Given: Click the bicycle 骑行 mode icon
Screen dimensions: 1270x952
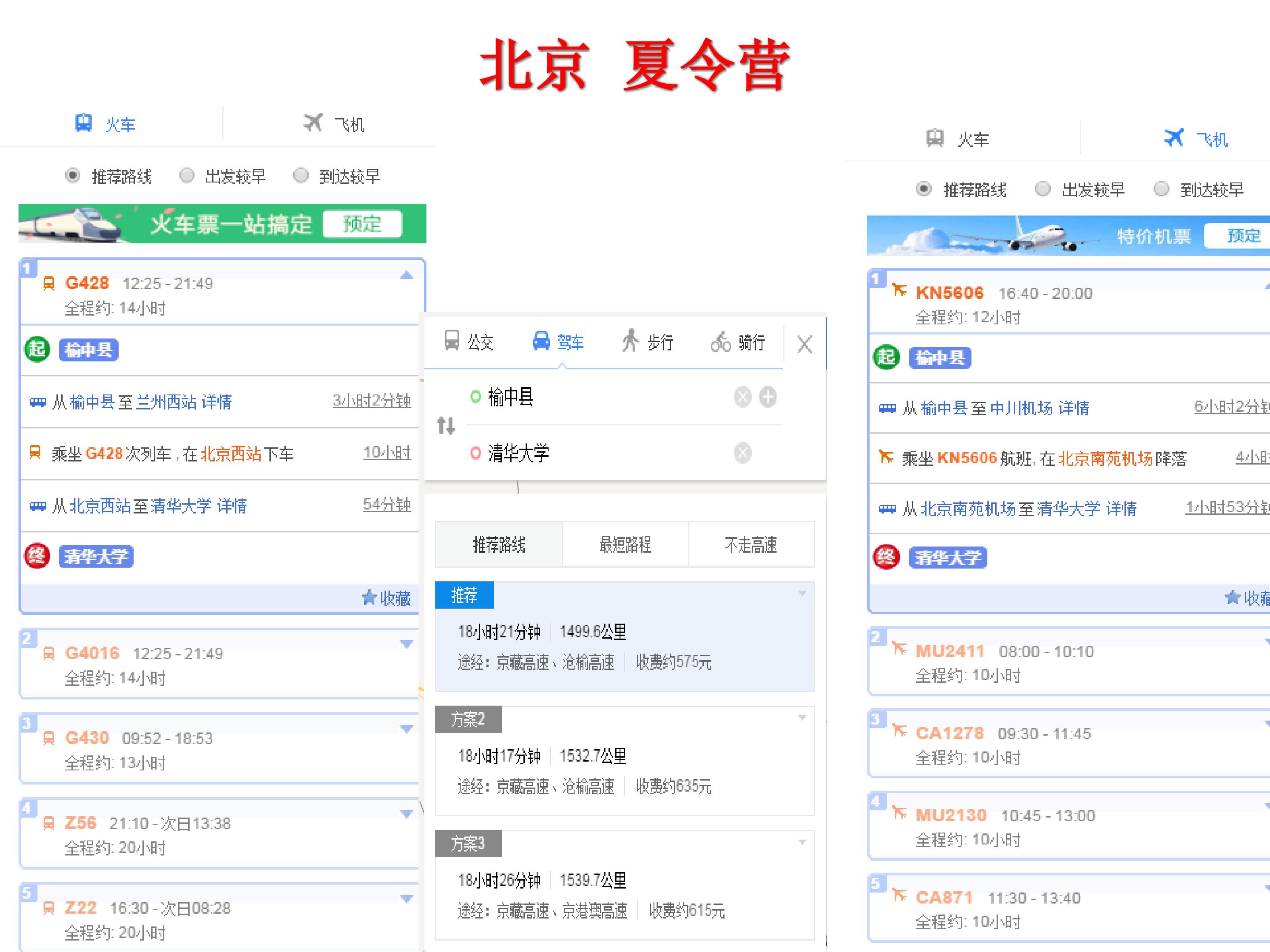Looking at the screenshot, I should click(x=721, y=342).
